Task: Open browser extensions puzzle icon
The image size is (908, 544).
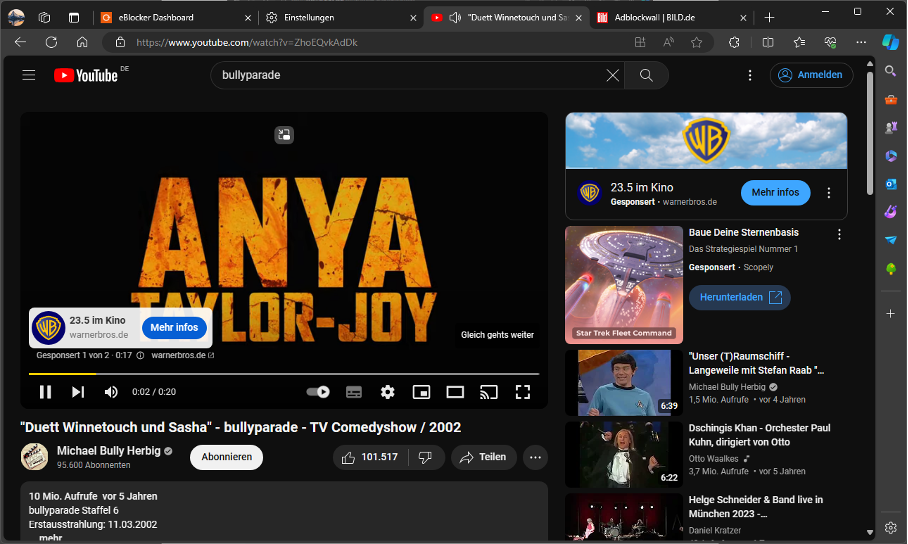Action: pyautogui.click(x=734, y=42)
